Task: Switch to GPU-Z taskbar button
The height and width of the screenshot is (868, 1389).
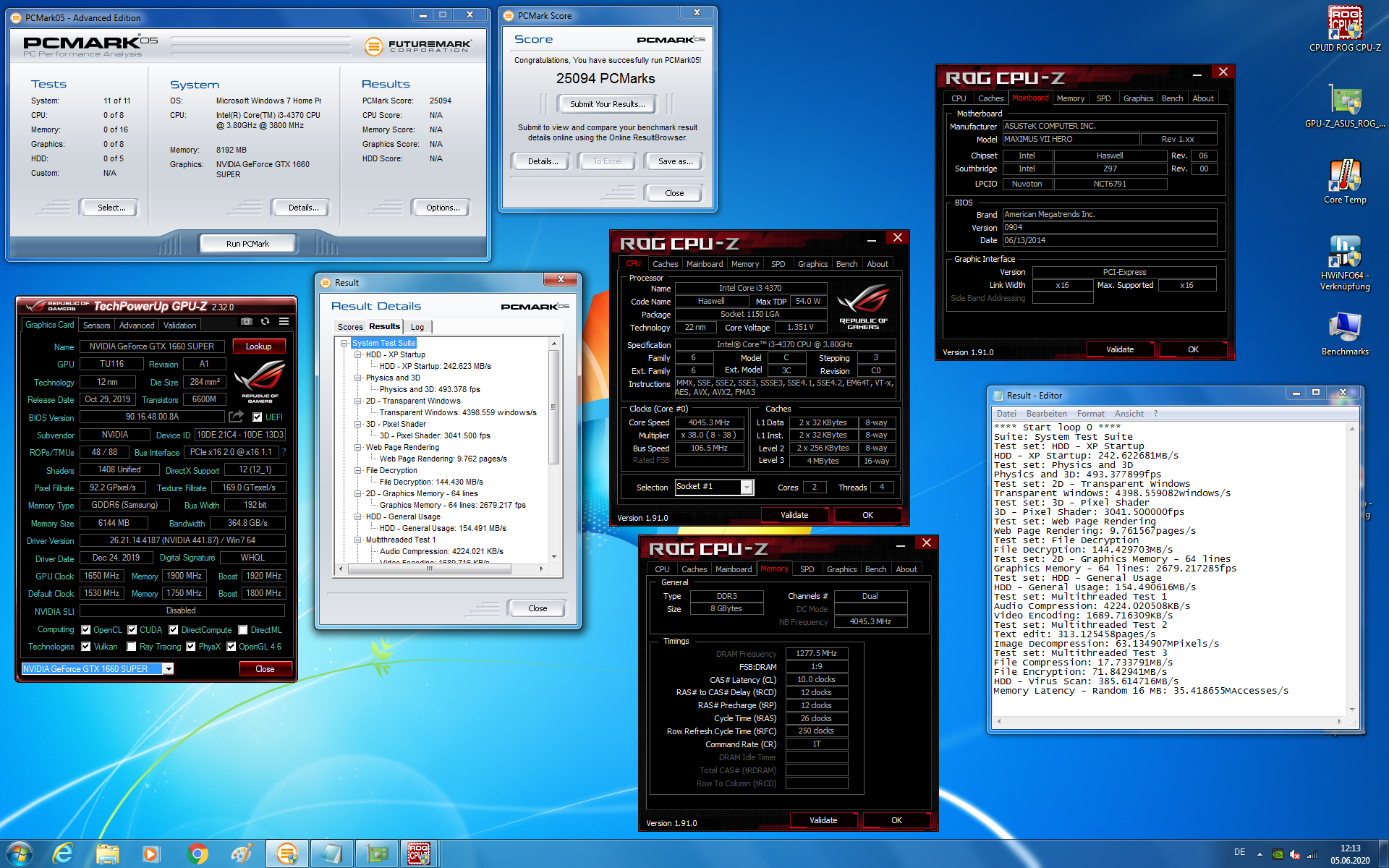Action: (x=376, y=854)
